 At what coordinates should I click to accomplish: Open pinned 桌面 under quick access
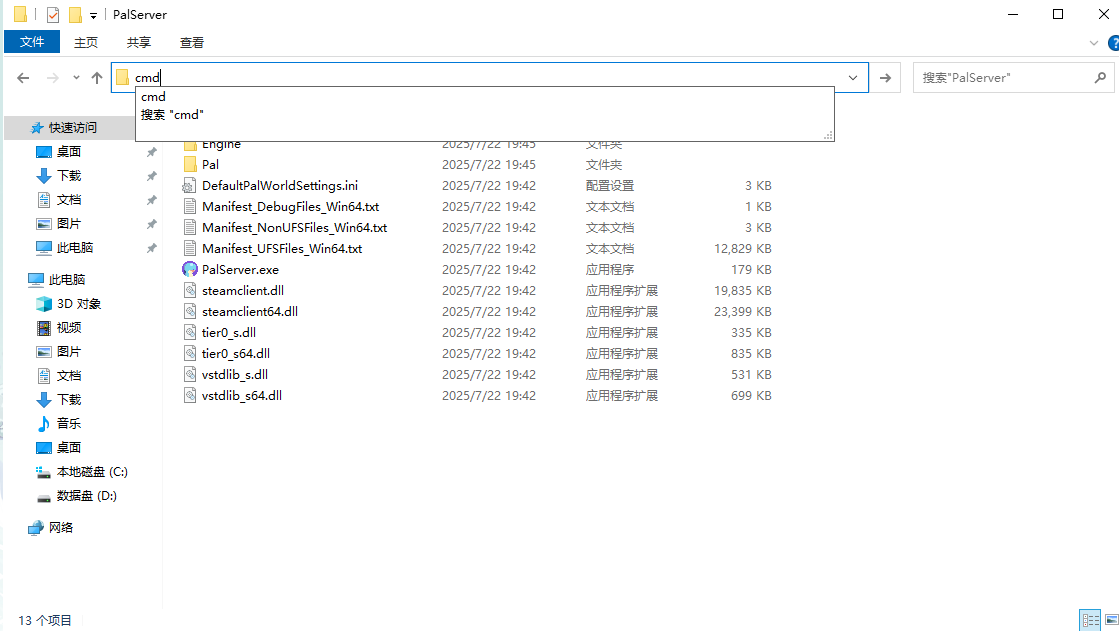click(x=69, y=151)
